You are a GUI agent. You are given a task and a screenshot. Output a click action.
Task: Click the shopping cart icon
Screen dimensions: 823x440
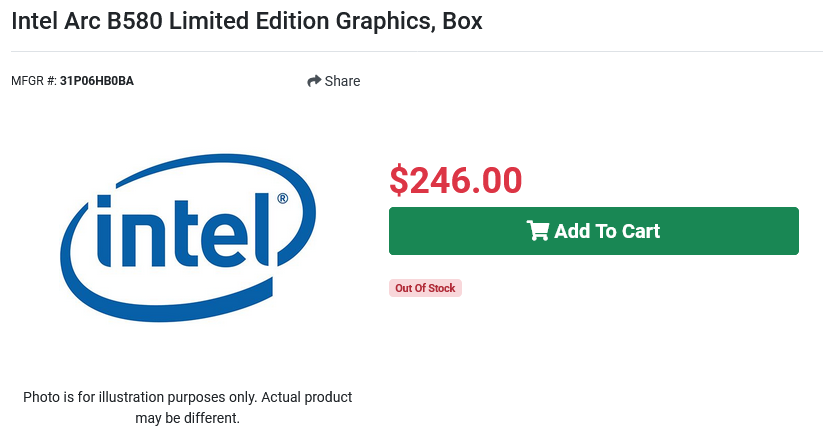(x=537, y=231)
